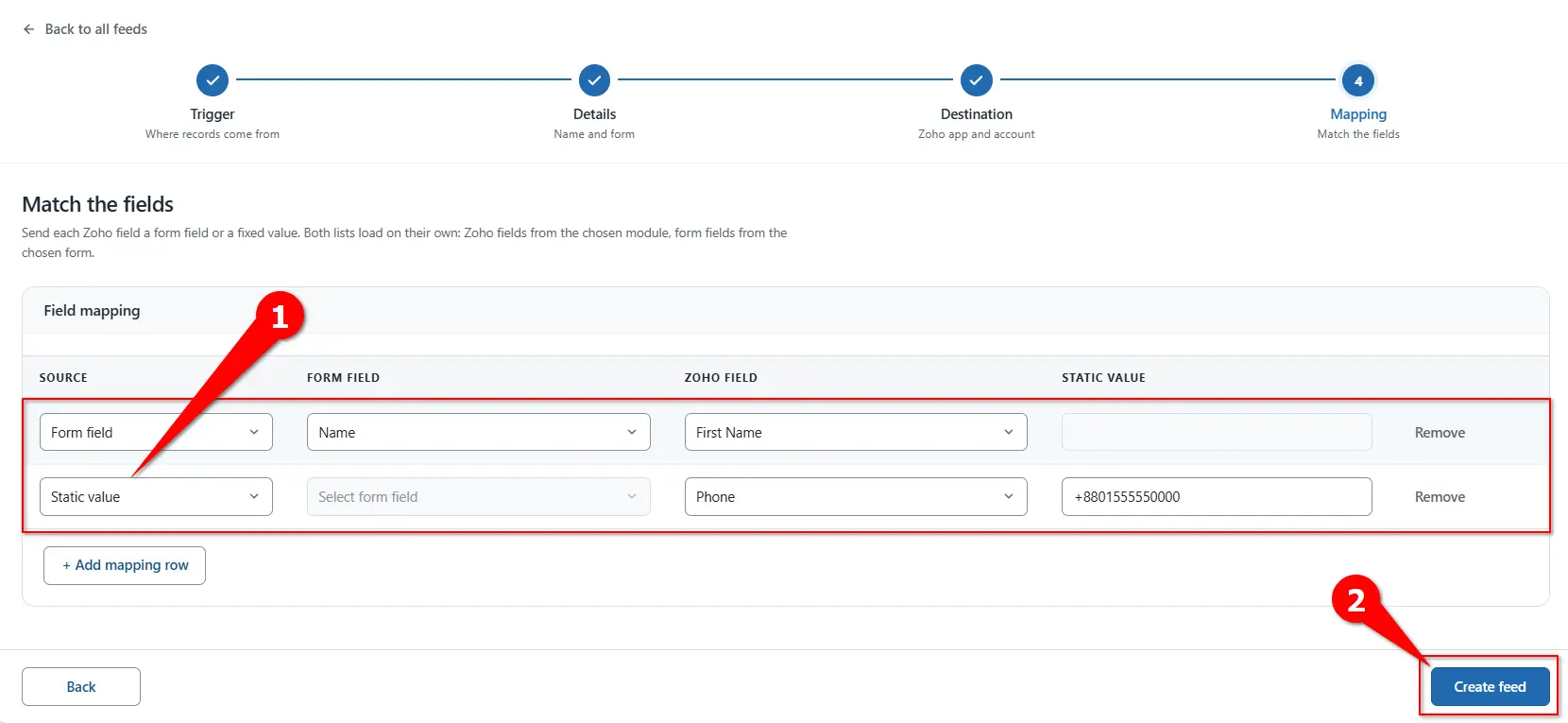Viewport: 1568px width, 723px height.
Task: Click the static value field containing +8801555550000
Action: (1217, 496)
